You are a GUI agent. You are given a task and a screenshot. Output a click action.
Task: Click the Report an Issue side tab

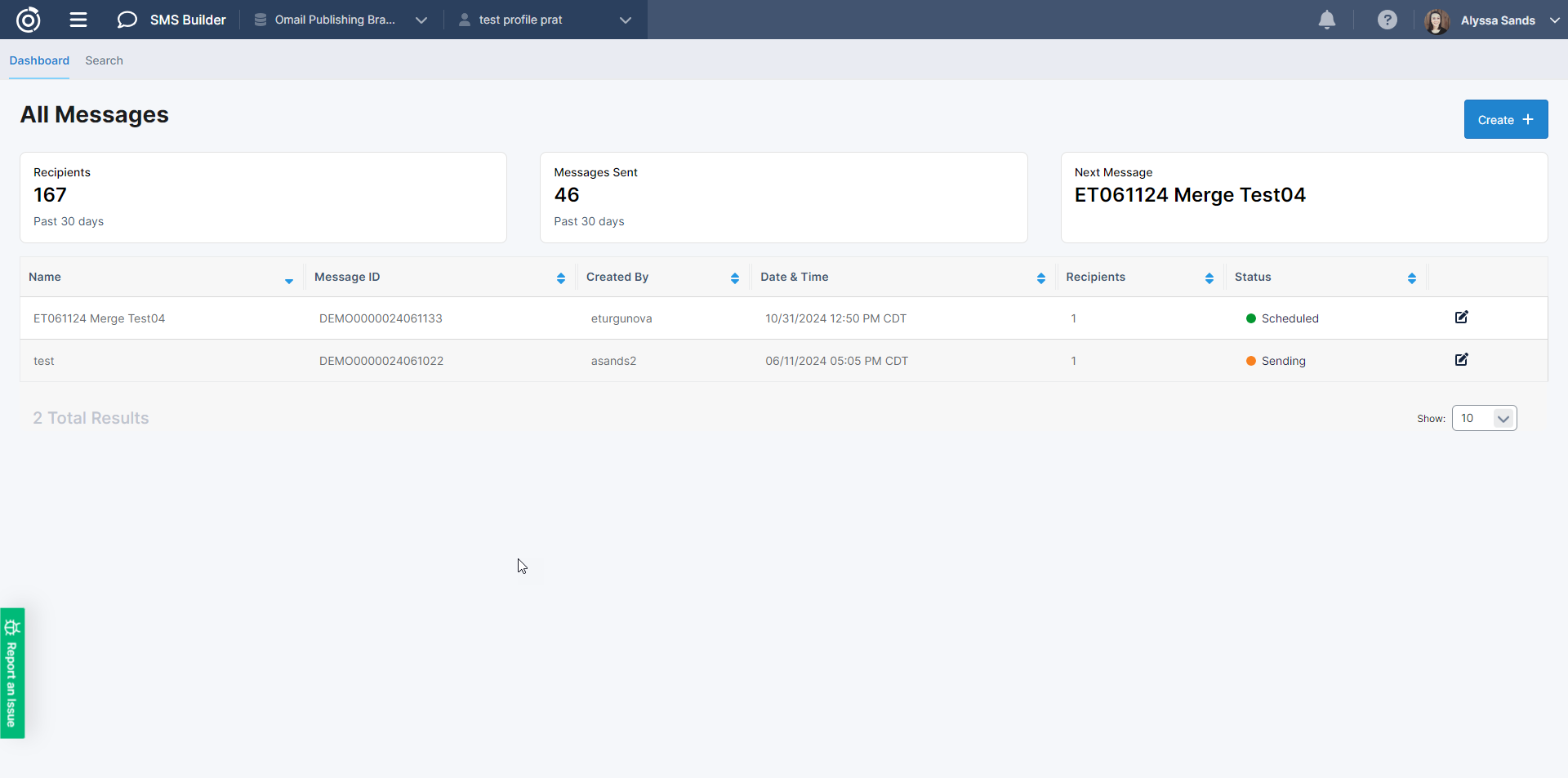pos(12,674)
